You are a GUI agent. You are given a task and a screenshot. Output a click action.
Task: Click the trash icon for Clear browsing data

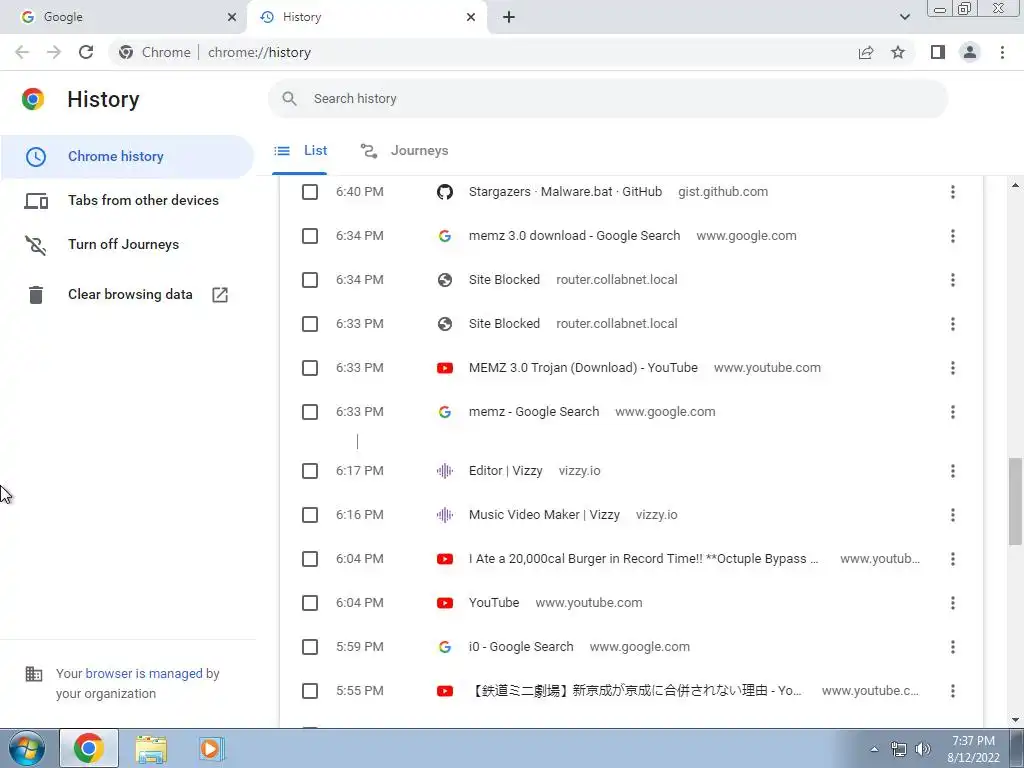tap(36, 295)
